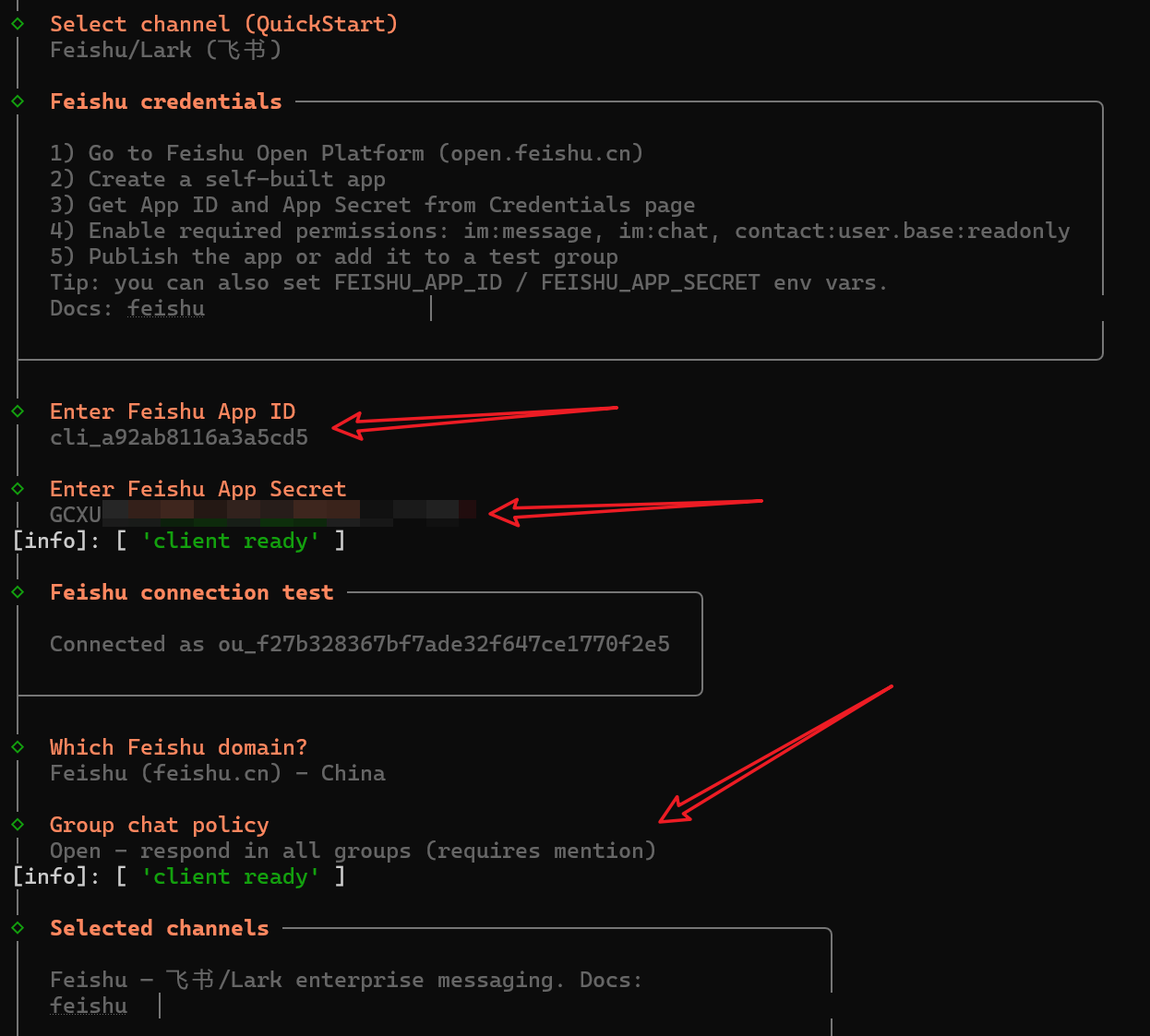
Task: Click the diamond beside Enter Feishu App Secret
Action: tap(18, 489)
